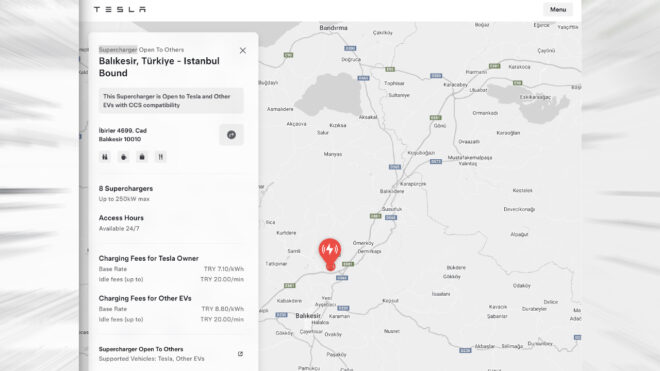Click Balıkesir city label on map

pos(308,315)
